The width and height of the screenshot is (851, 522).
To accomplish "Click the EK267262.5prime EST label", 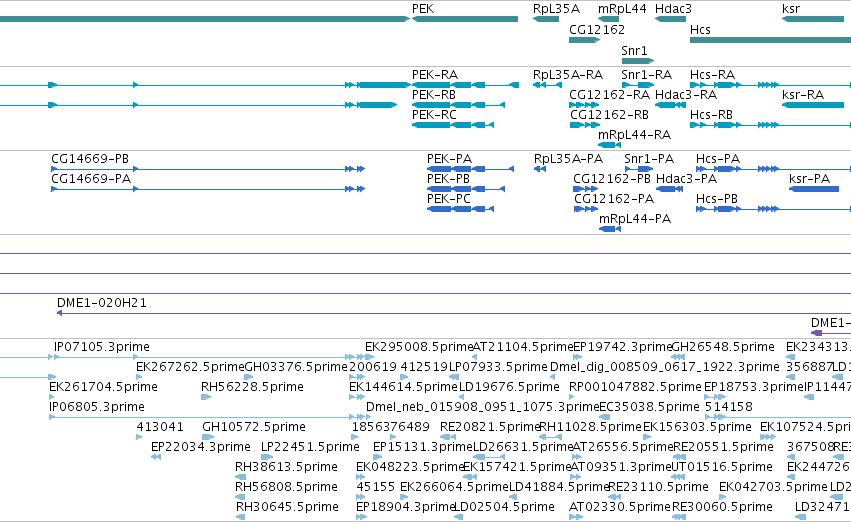I will click(190, 367).
